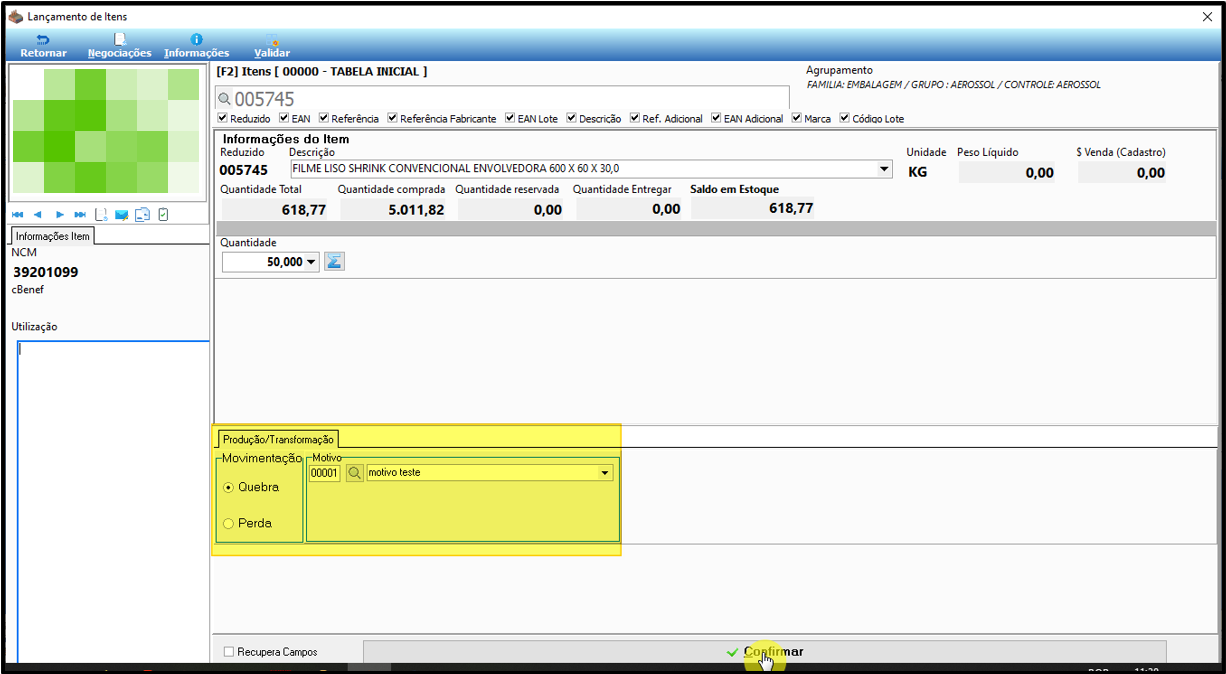
Task: Open the Quantidade dropdown arrow
Action: (311, 262)
